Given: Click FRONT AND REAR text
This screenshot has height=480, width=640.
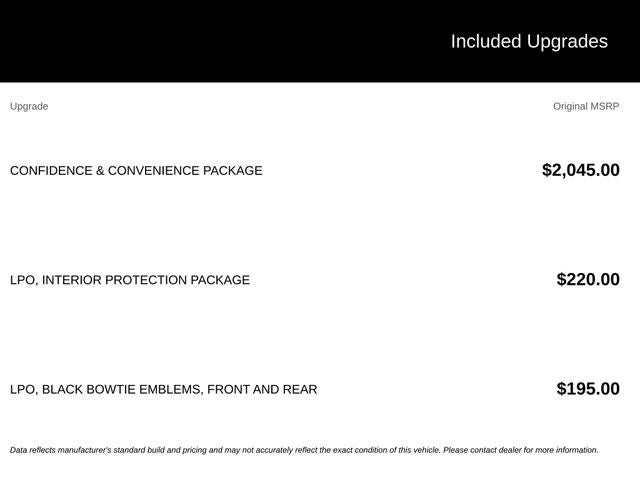Looking at the screenshot, I should (x=262, y=389).
